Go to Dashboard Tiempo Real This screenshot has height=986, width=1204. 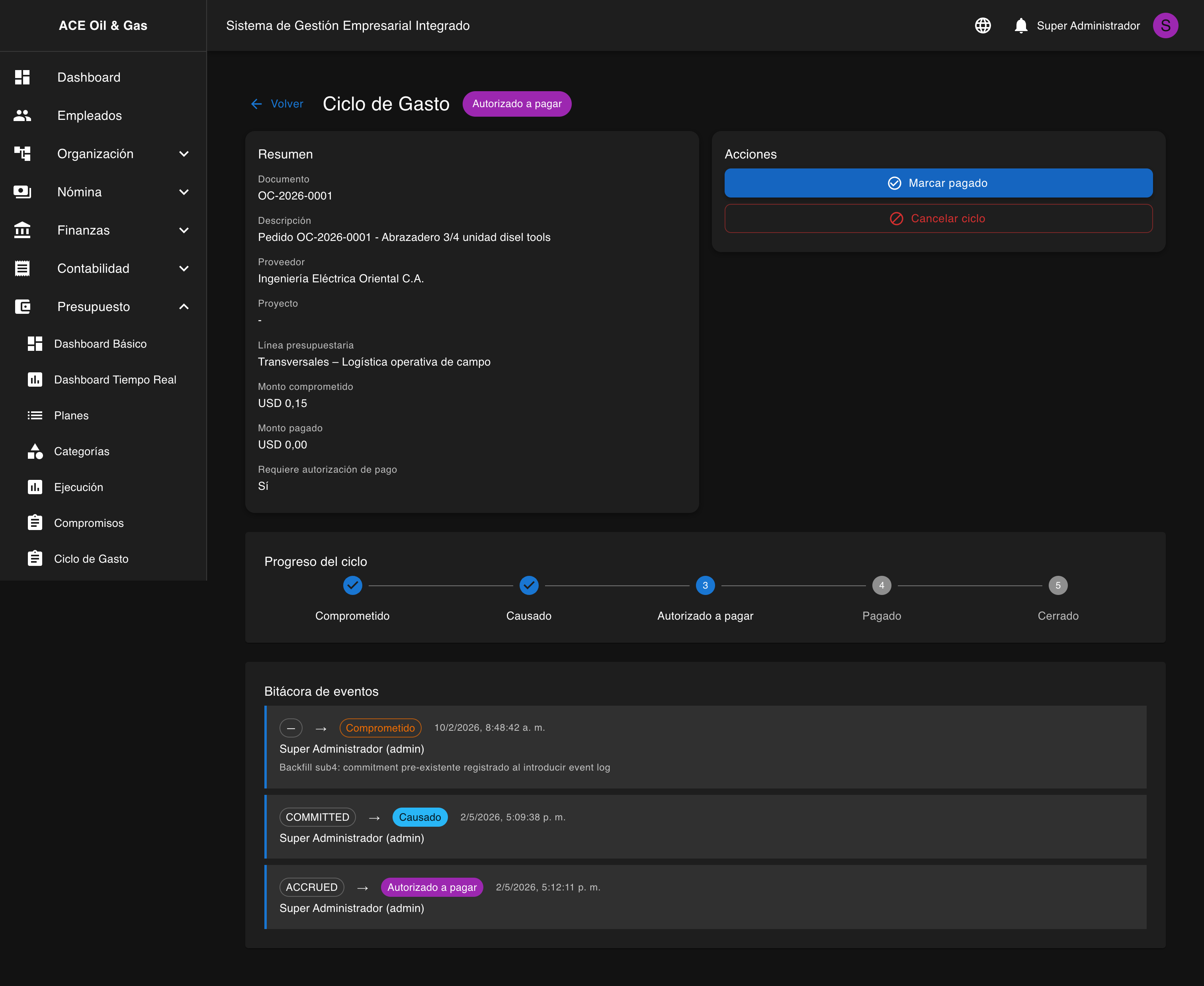[104, 380]
